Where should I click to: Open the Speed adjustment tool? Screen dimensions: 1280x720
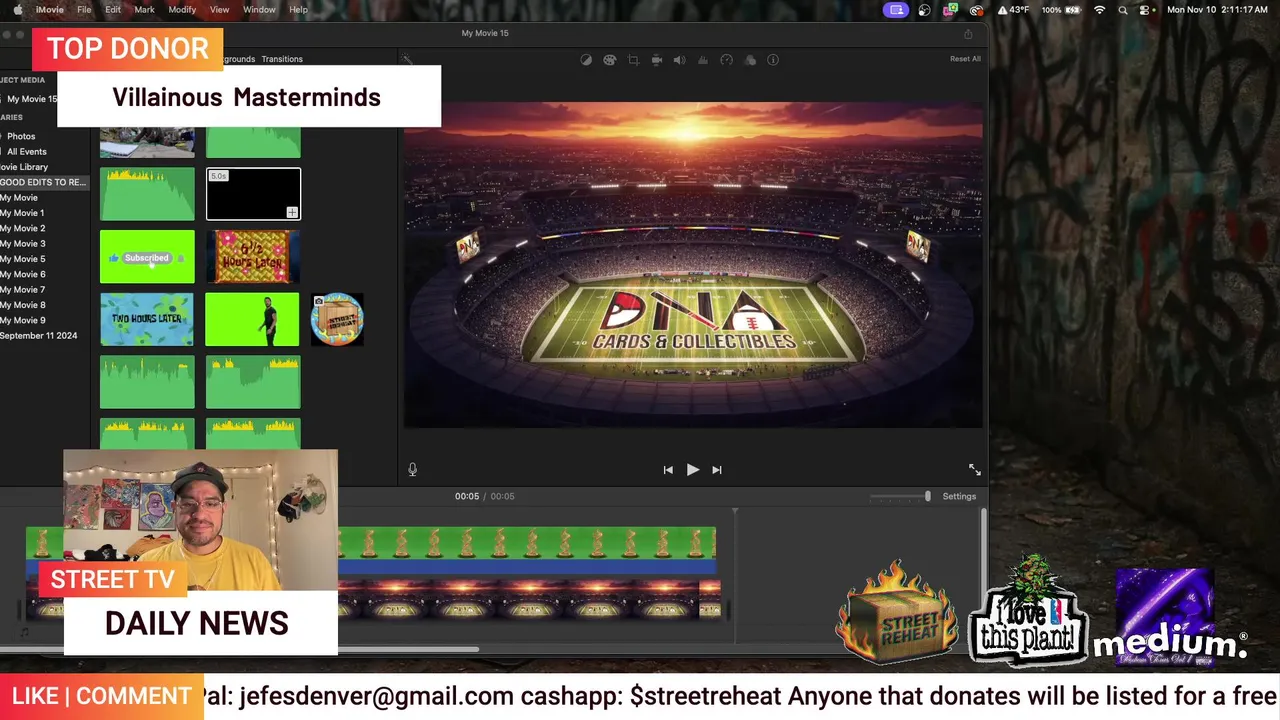(x=727, y=60)
